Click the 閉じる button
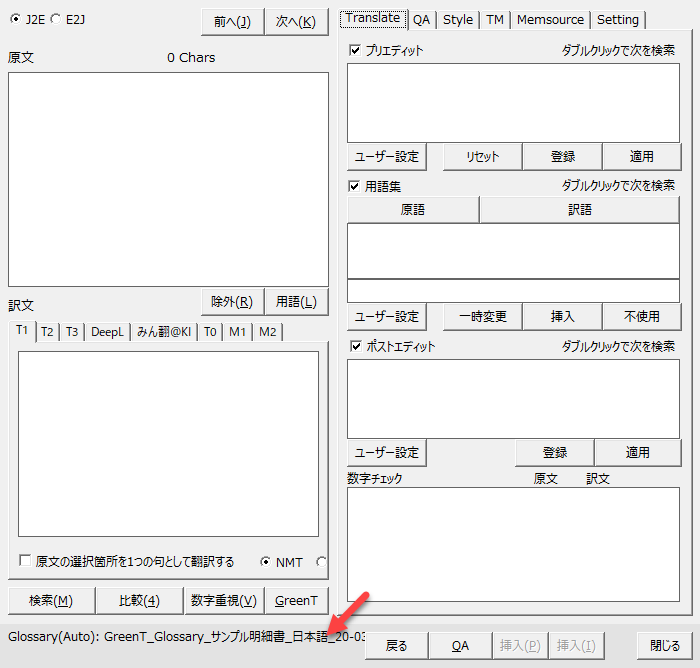700x668 pixels. (665, 646)
